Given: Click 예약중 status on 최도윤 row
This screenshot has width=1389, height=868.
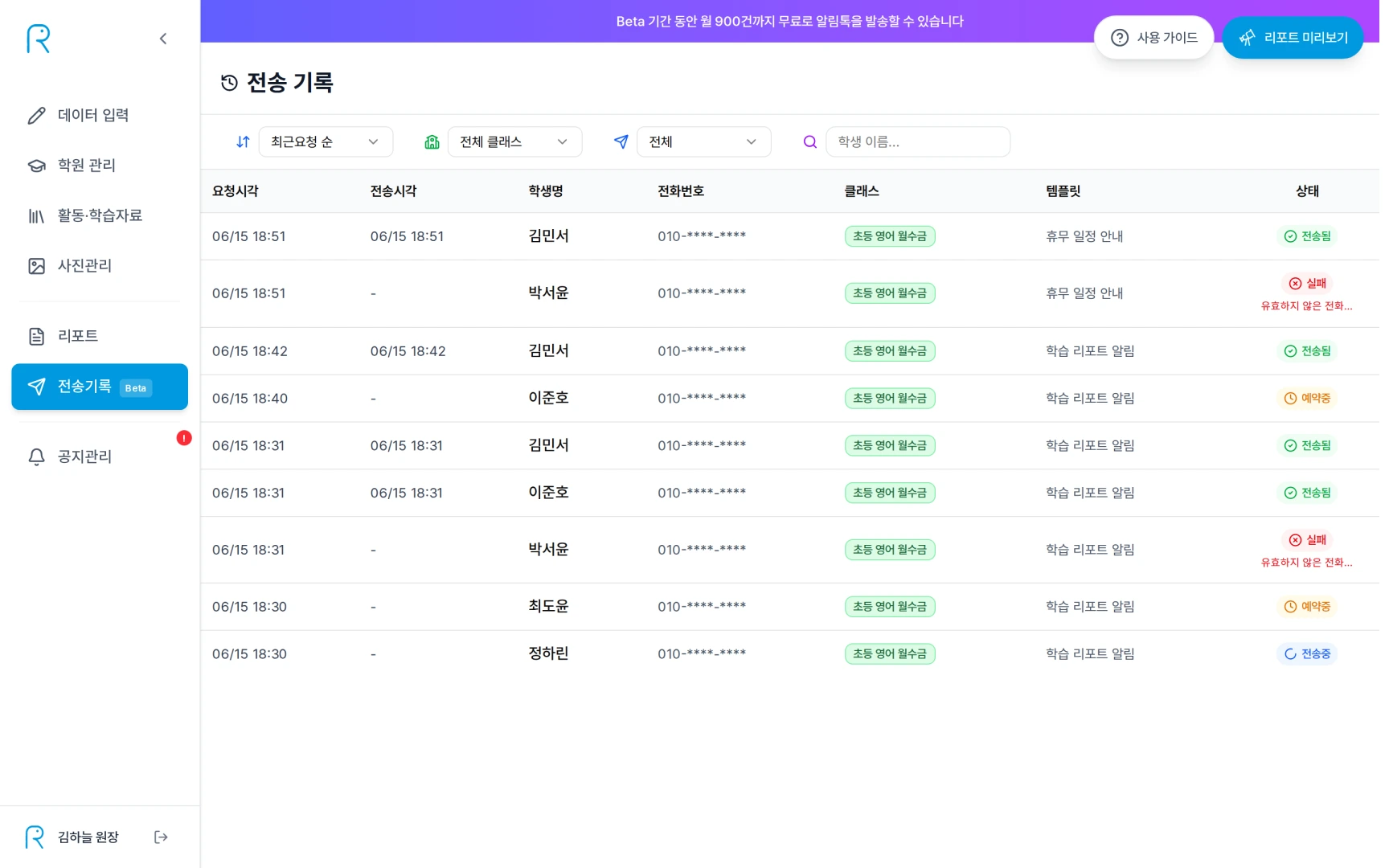Looking at the screenshot, I should tap(1307, 607).
